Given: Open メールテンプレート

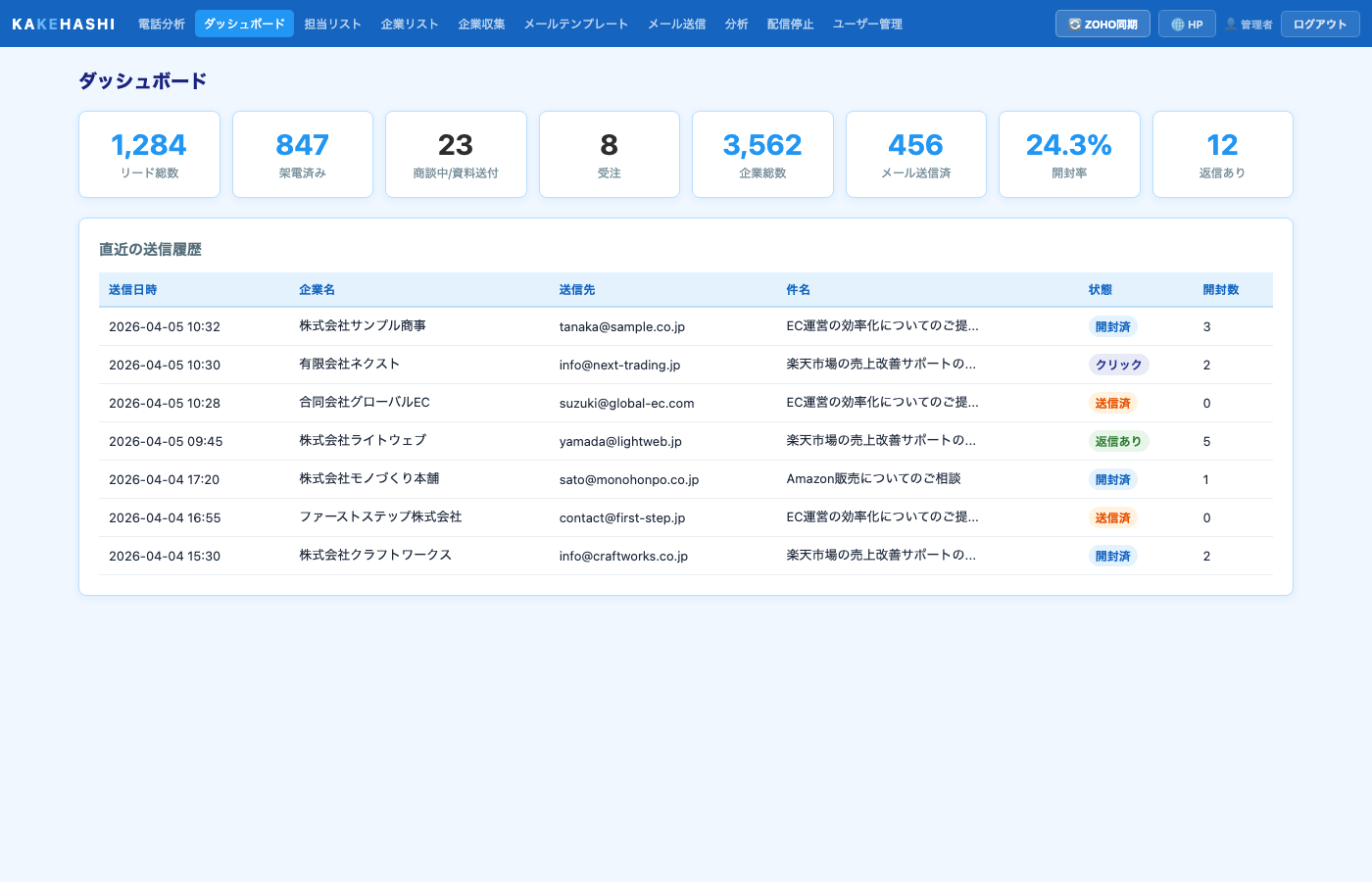Looking at the screenshot, I should point(576,24).
